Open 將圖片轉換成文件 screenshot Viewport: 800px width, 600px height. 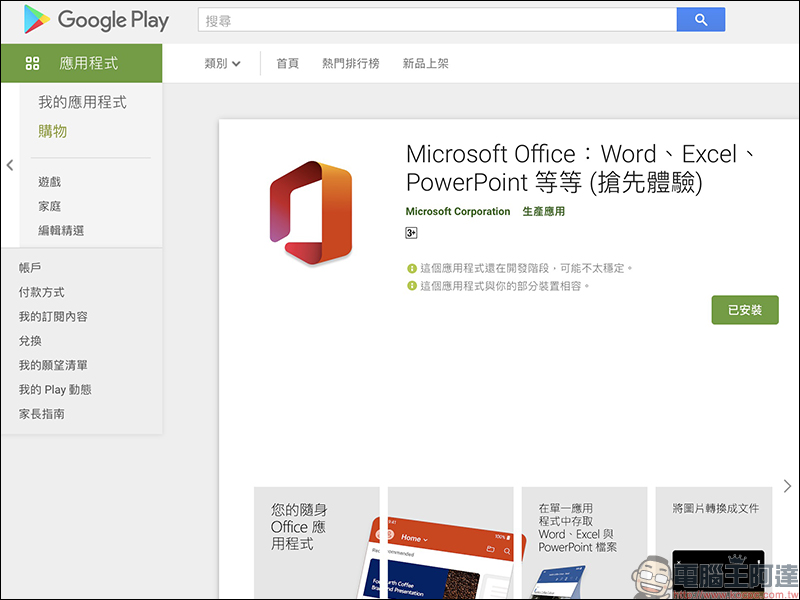(x=713, y=542)
